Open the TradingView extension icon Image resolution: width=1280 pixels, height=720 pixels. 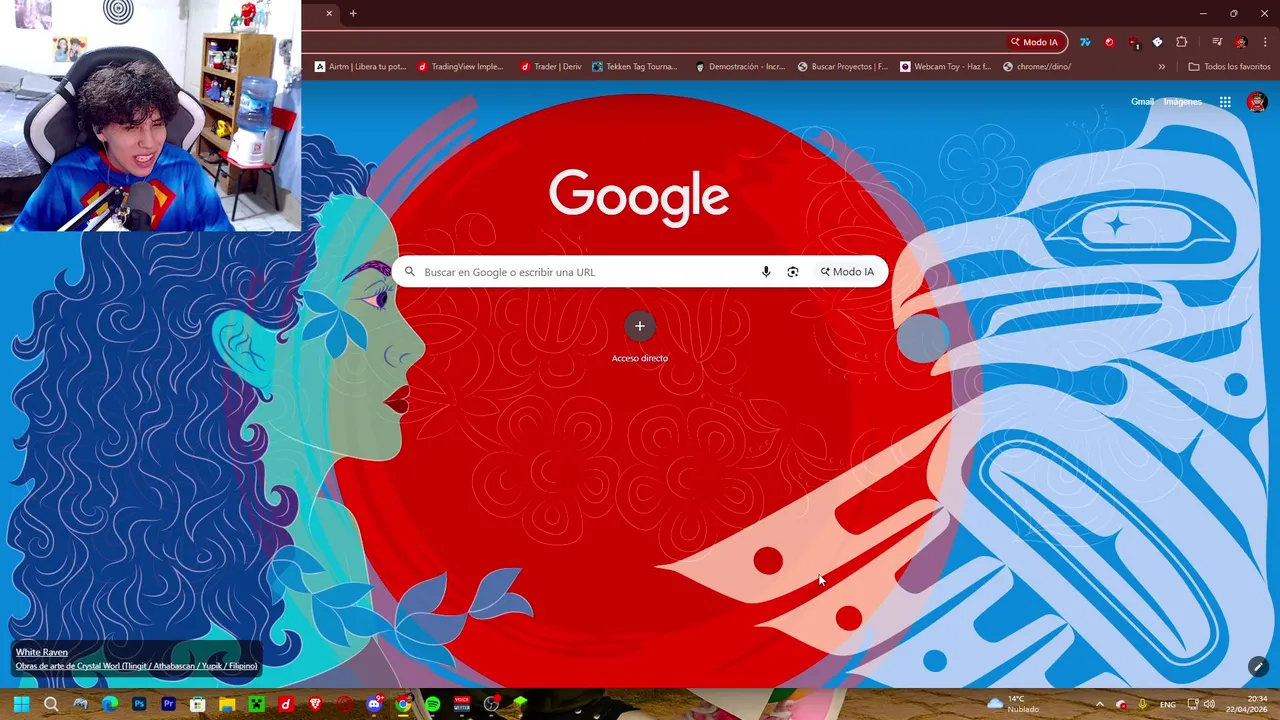1085,42
